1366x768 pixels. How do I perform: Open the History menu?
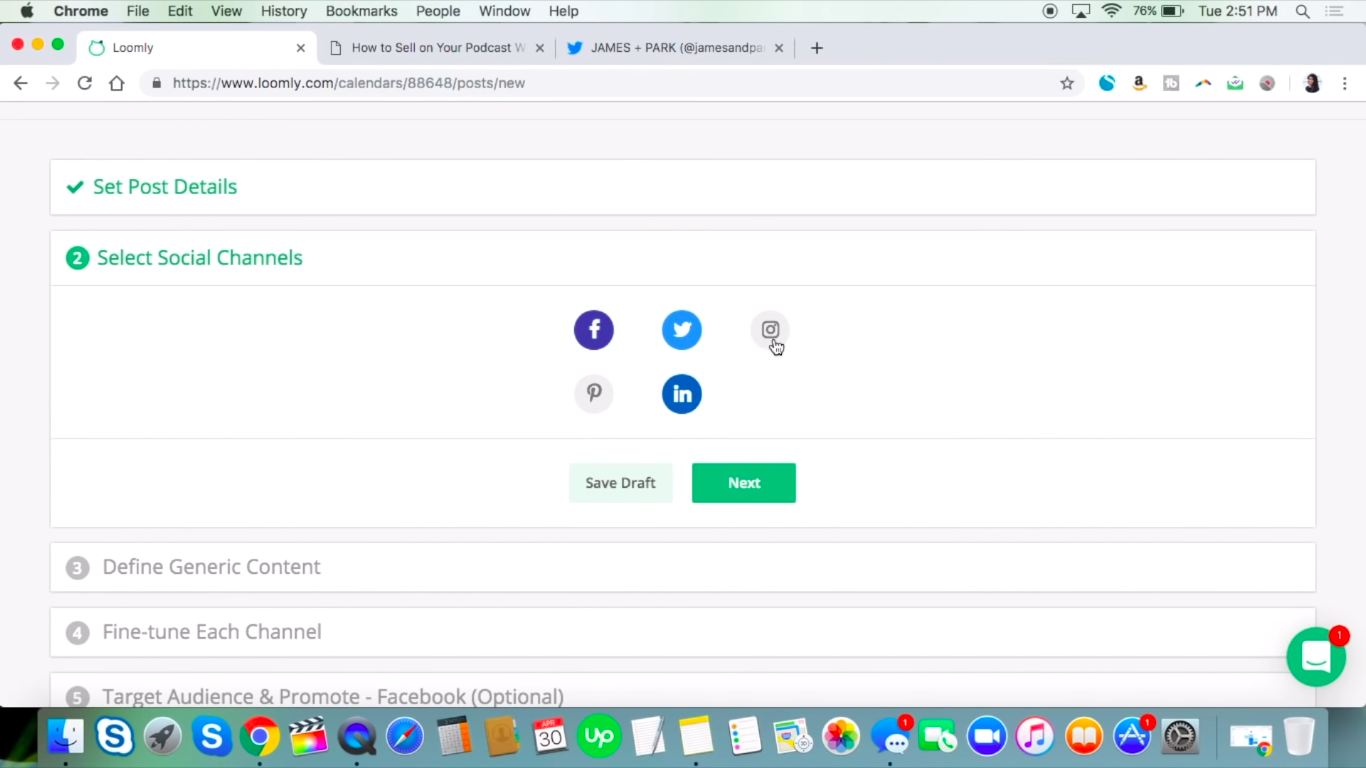[x=284, y=11]
